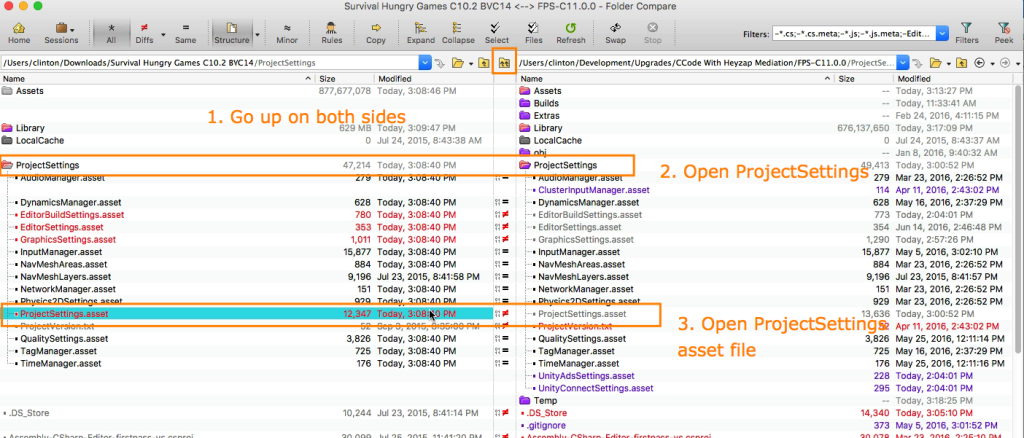This screenshot has width=1024, height=438.
Task: Toggle the Same display filter
Action: [x=185, y=33]
